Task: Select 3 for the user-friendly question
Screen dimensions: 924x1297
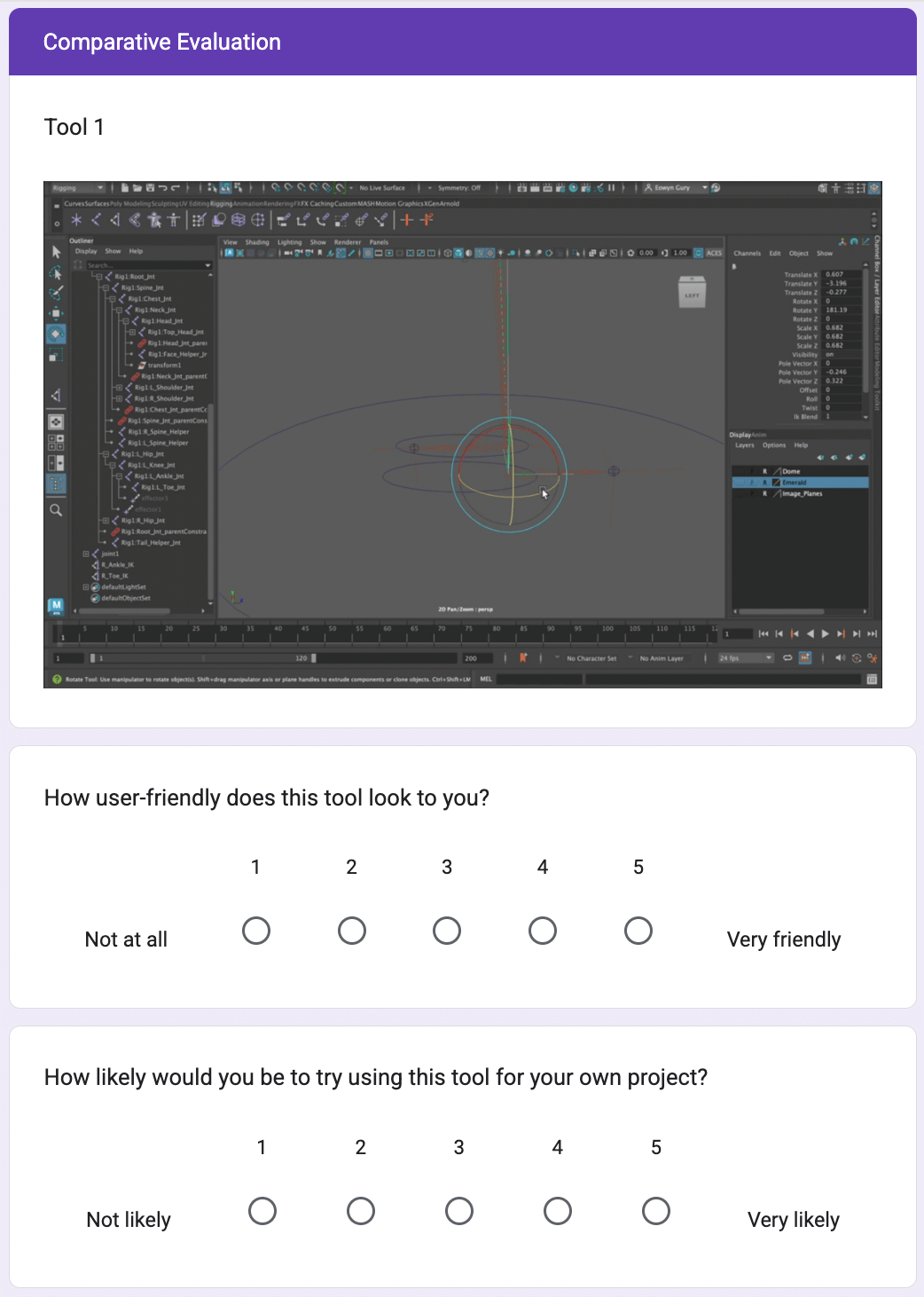Action: [446, 931]
